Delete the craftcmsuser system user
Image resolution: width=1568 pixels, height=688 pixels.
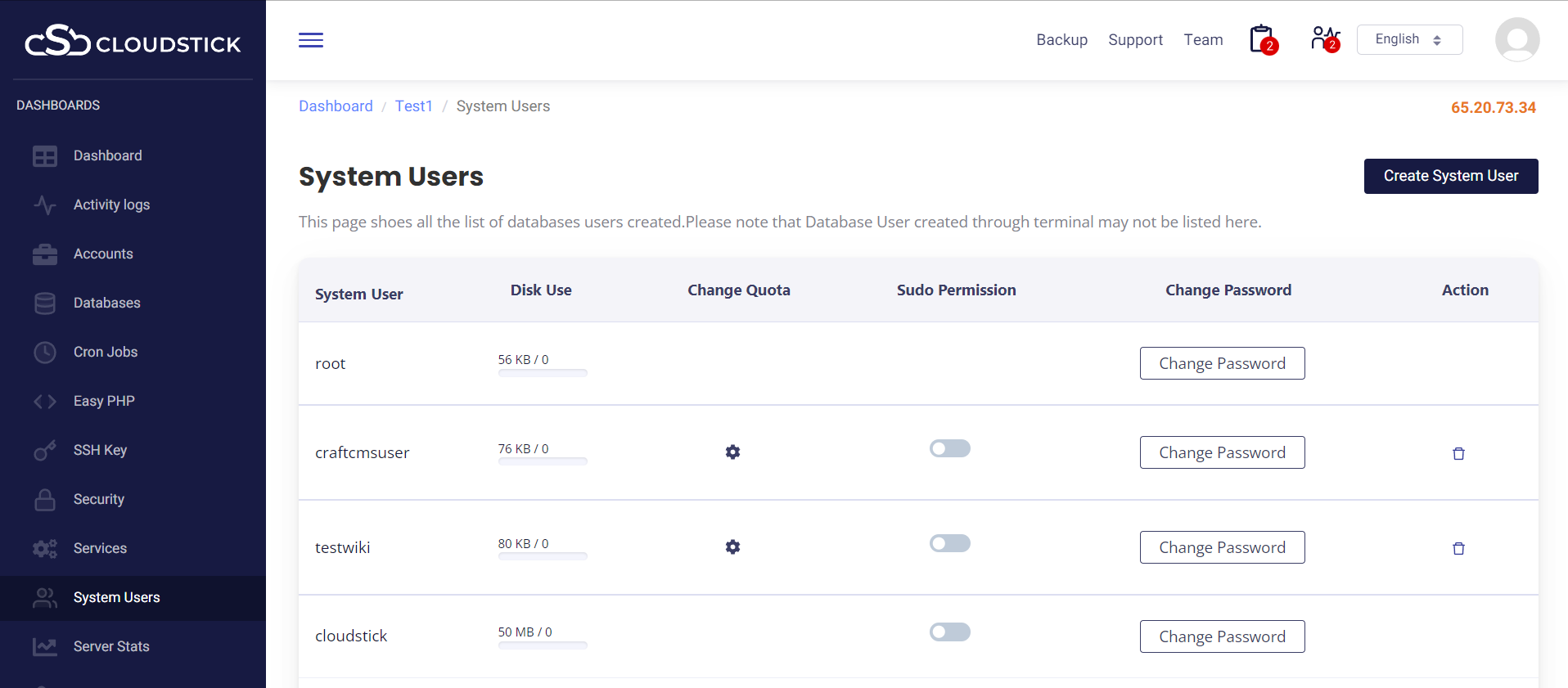(x=1458, y=454)
